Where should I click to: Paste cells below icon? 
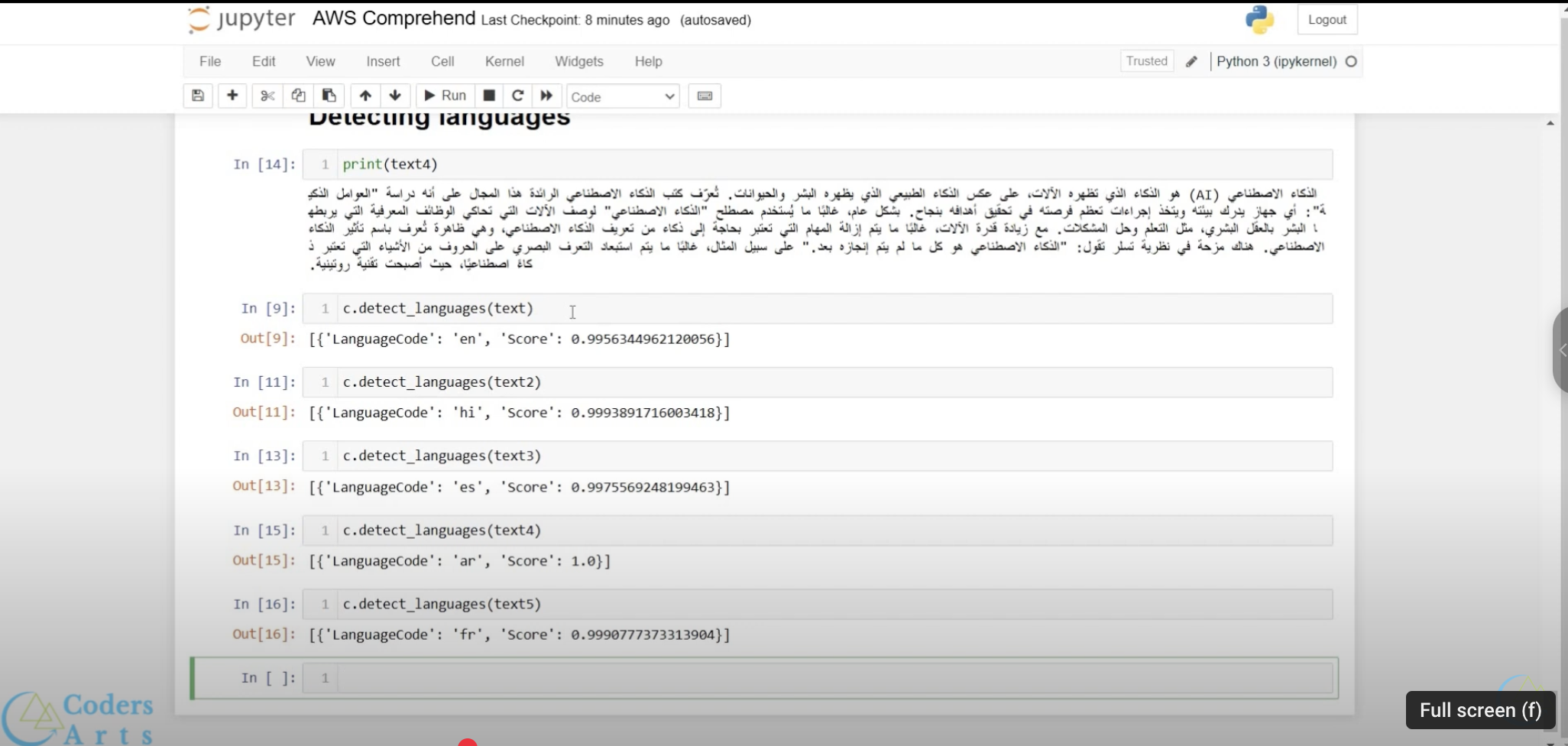click(329, 96)
